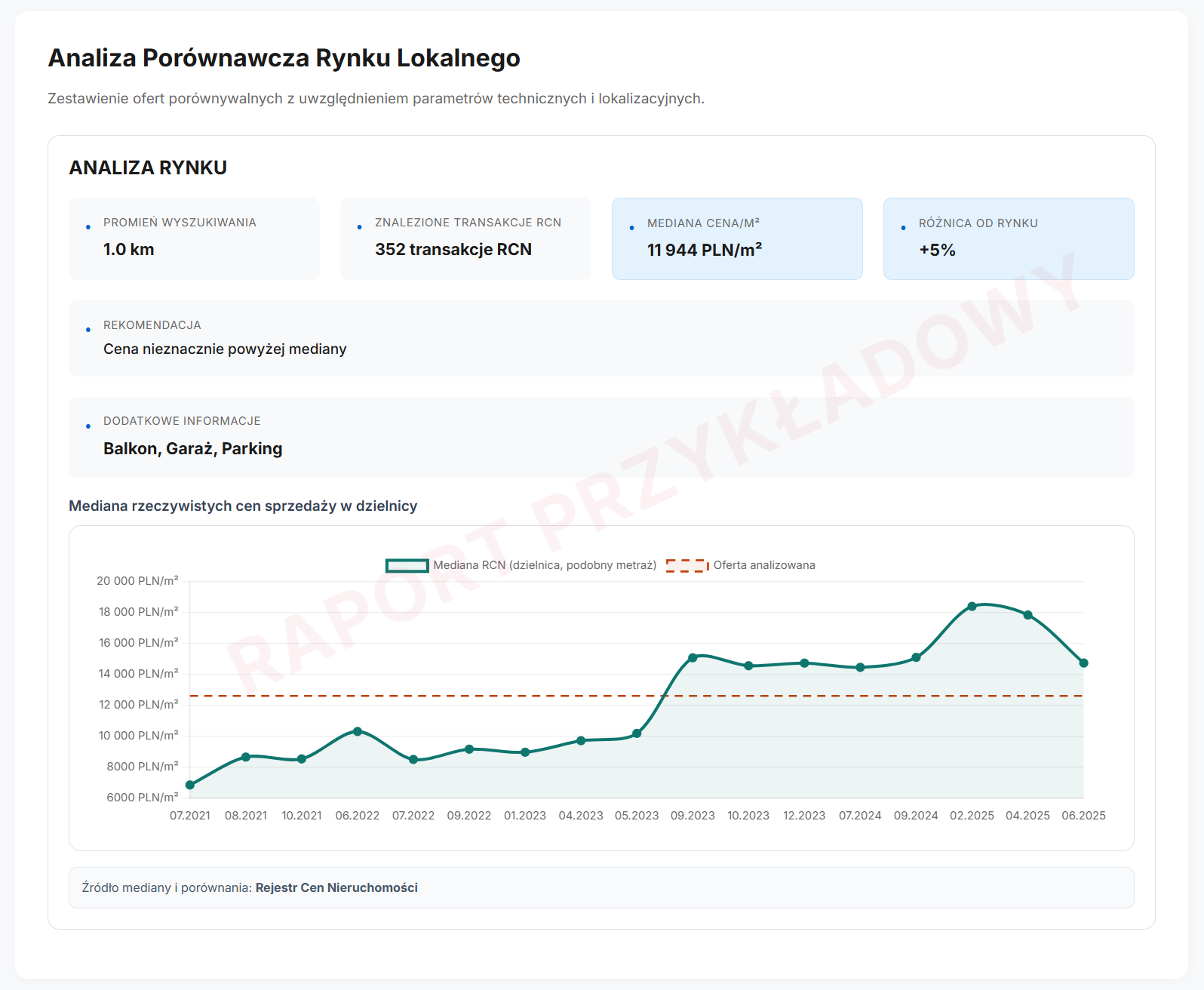Select the 09.2023 data point on chart

click(693, 658)
